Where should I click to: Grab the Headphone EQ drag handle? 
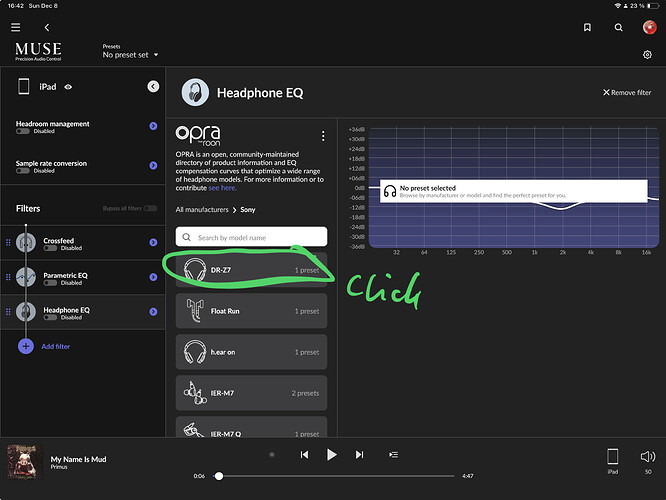point(8,312)
